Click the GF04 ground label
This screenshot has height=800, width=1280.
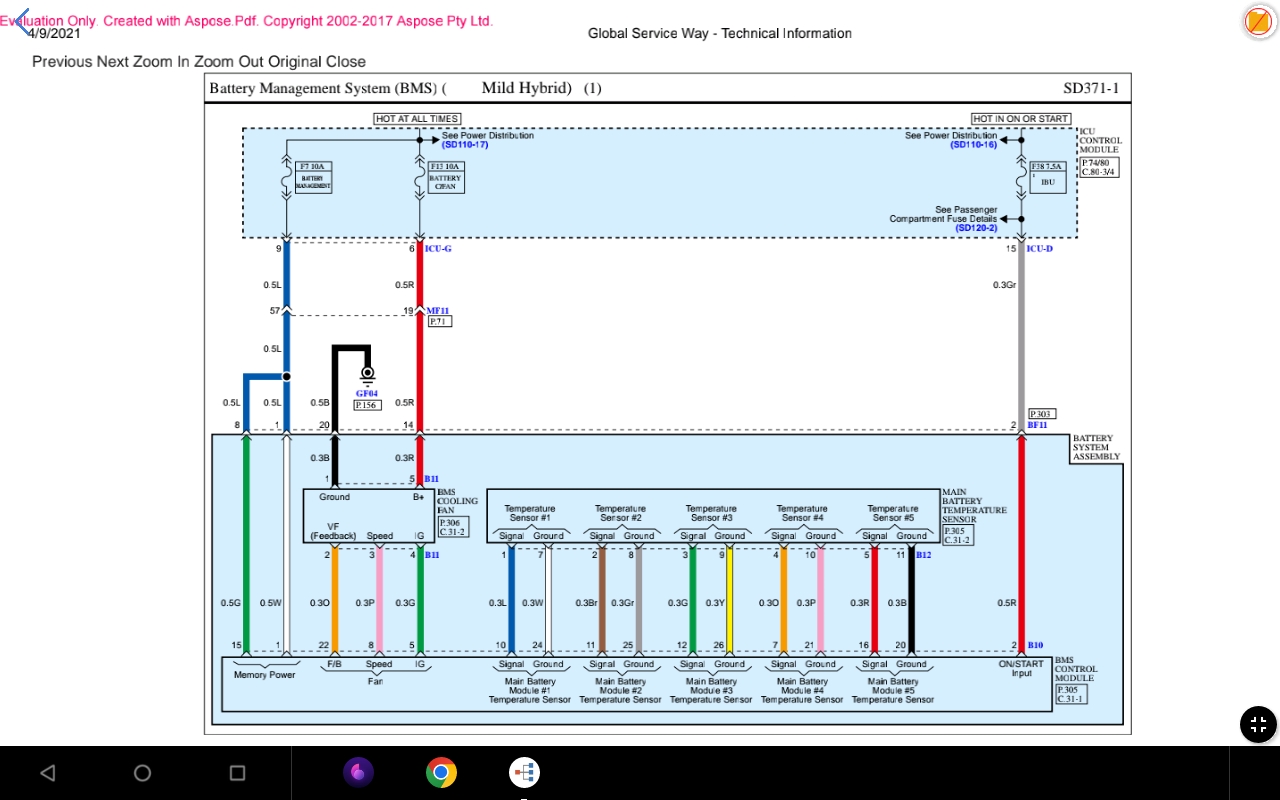click(x=367, y=394)
